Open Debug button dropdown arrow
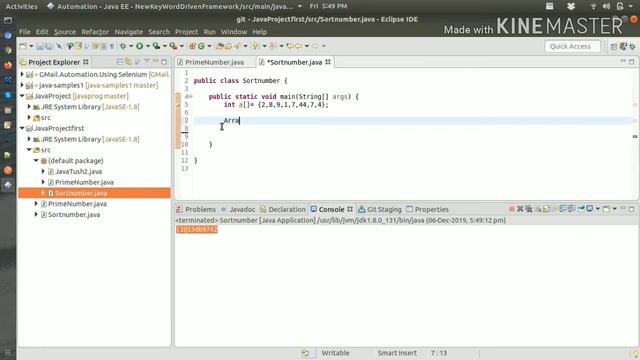 pos(131,46)
